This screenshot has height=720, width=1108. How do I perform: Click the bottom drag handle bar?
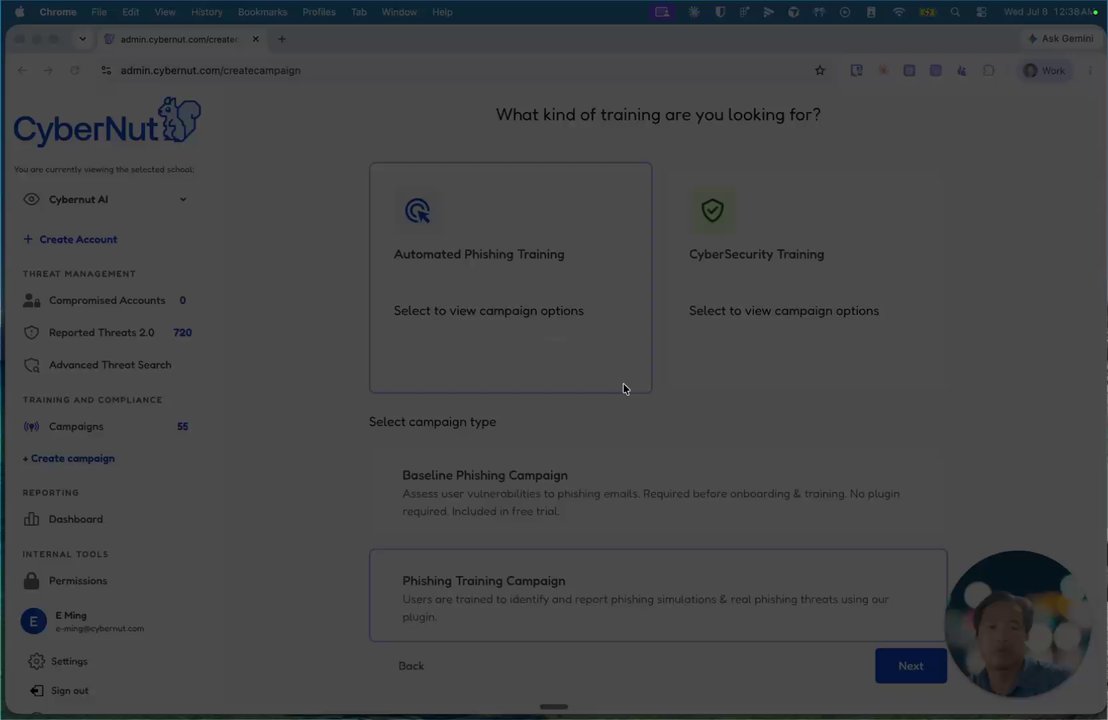point(554,707)
